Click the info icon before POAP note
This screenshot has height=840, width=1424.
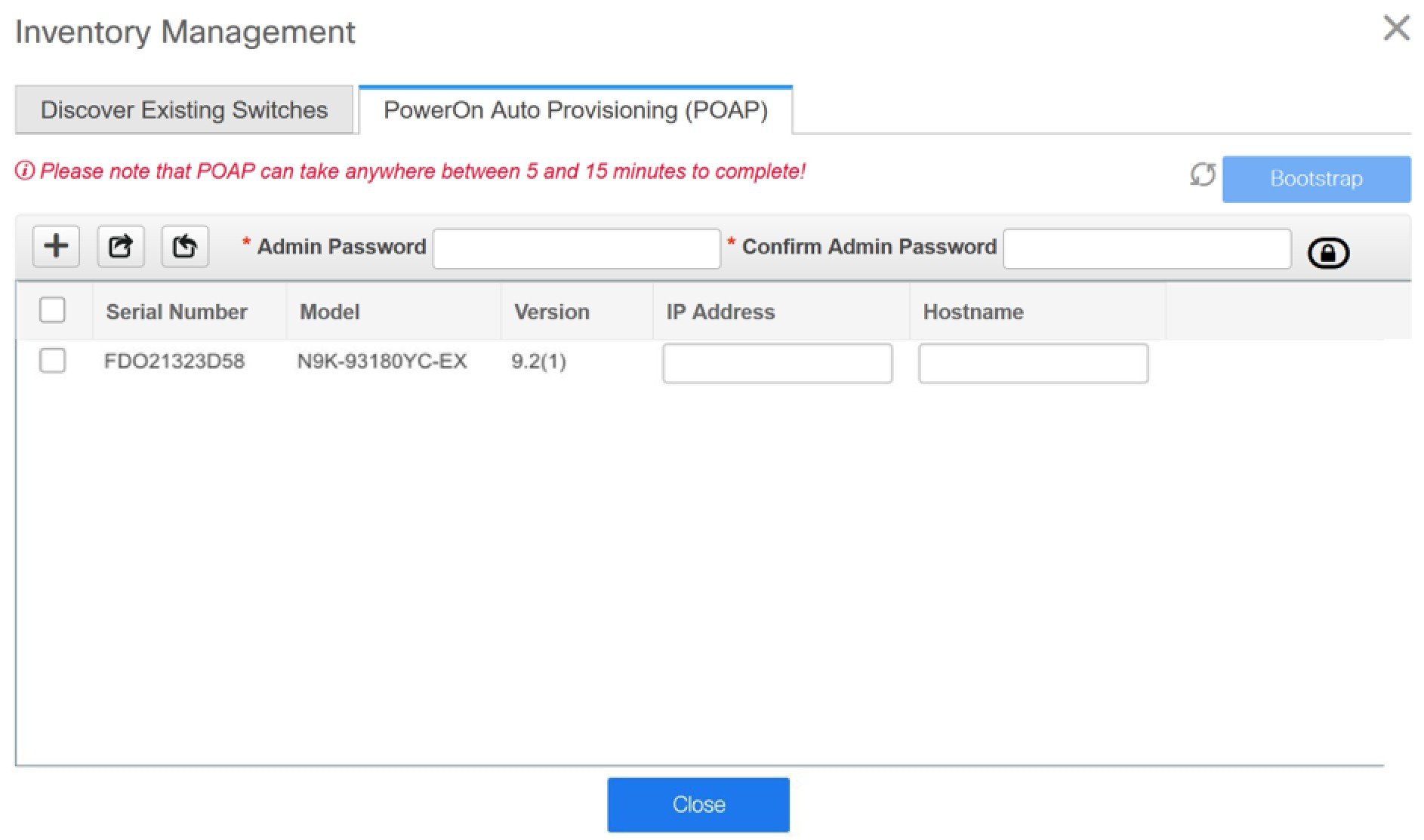[x=25, y=171]
